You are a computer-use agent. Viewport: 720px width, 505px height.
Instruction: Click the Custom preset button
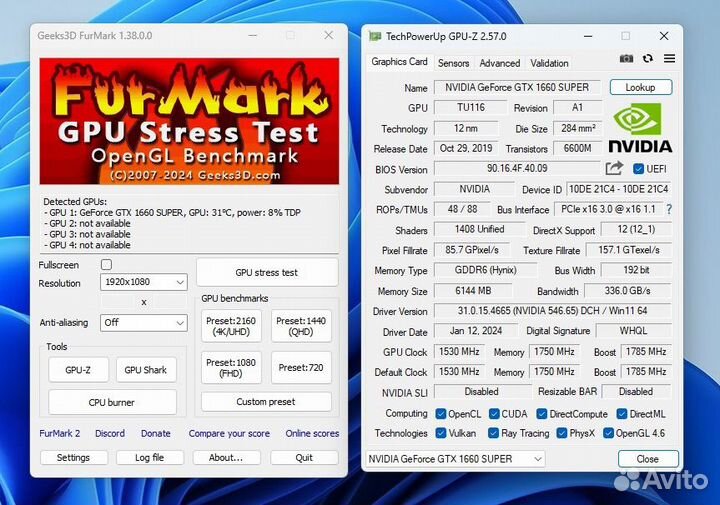(266, 402)
